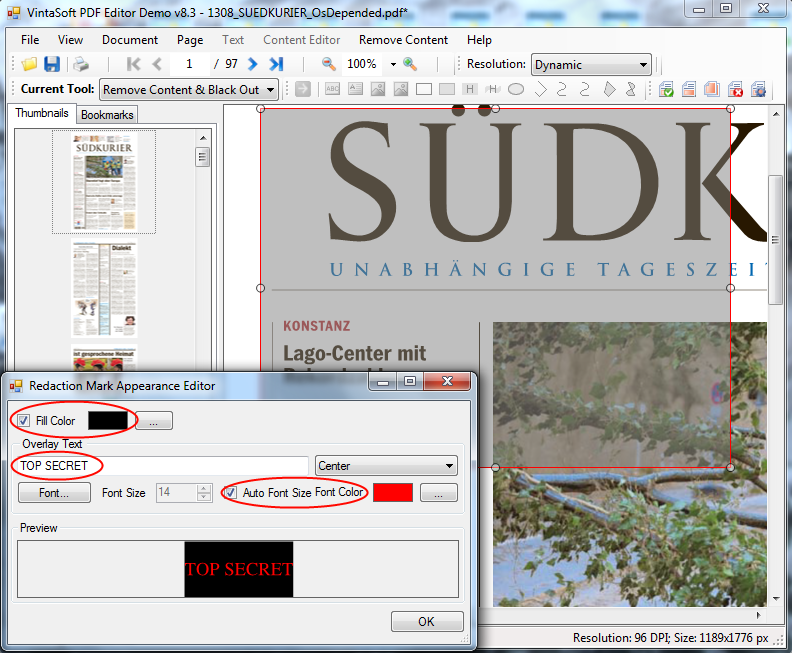Click the OK button
The image size is (792, 653).
(427, 621)
